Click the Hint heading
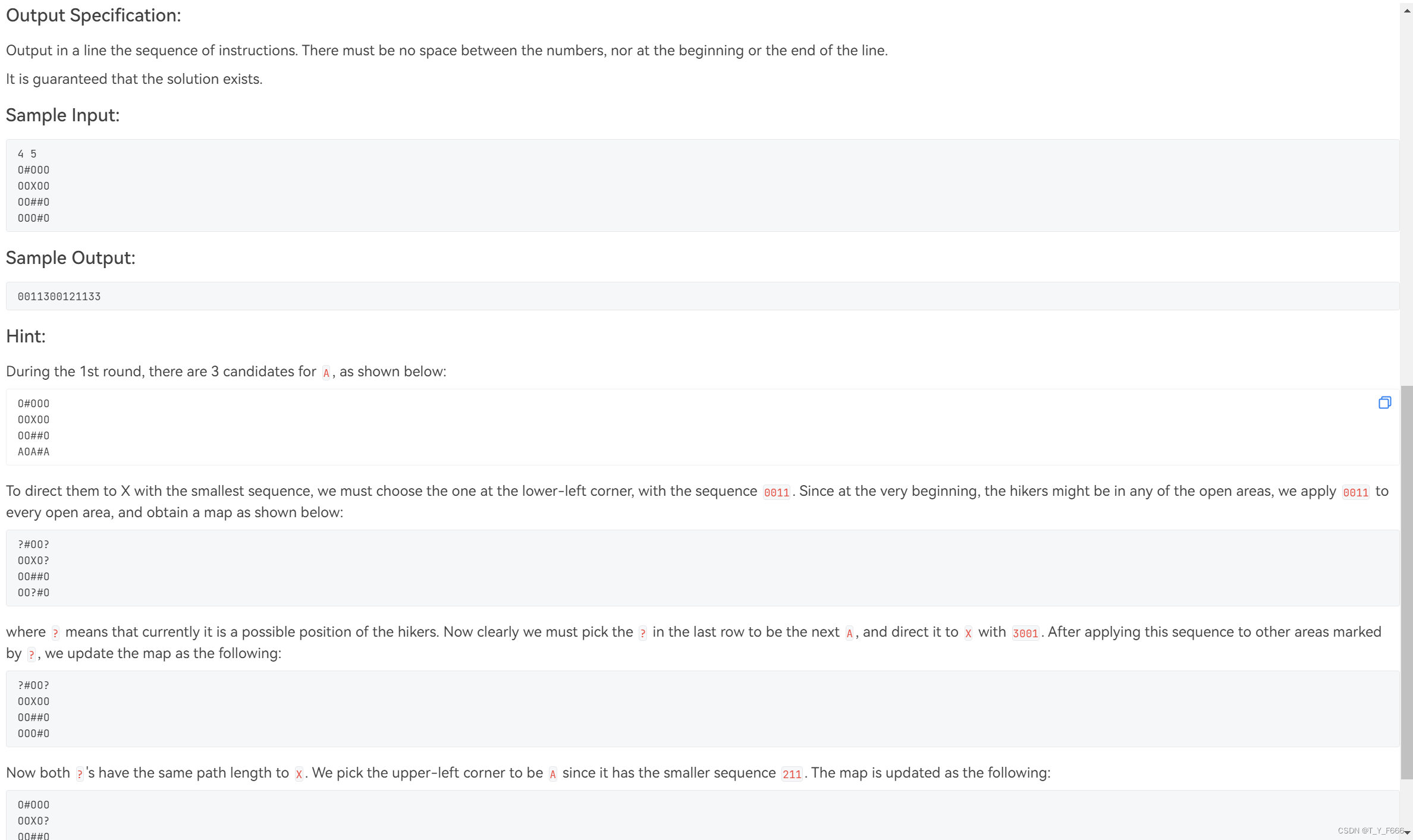Screen dimensions: 1413x840 (26, 336)
